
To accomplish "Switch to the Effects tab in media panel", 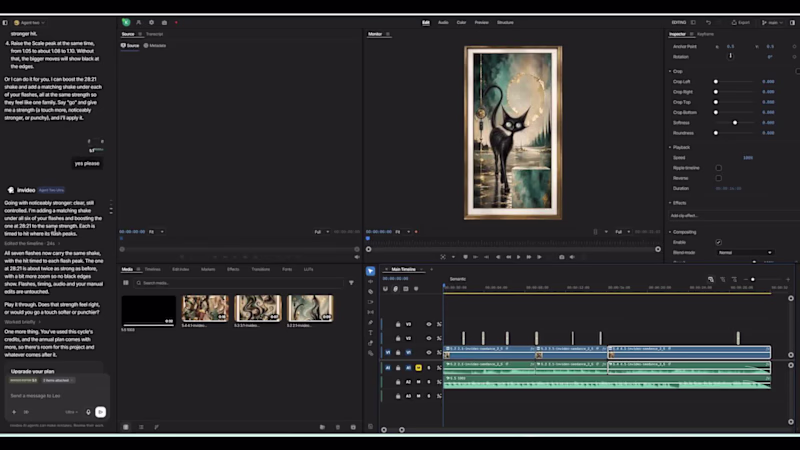I will click(233, 269).
